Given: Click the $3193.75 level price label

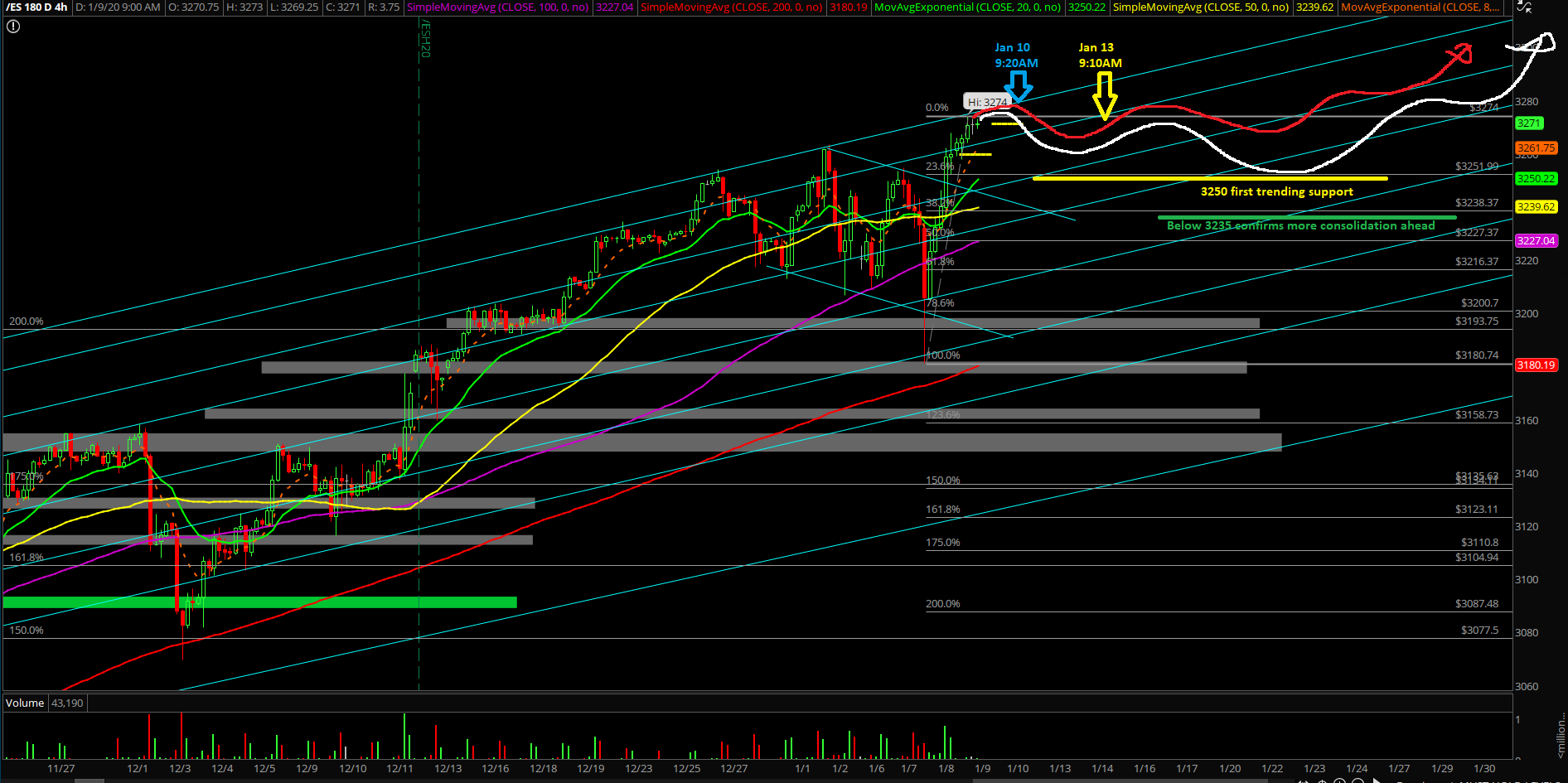Looking at the screenshot, I should tap(1477, 321).
